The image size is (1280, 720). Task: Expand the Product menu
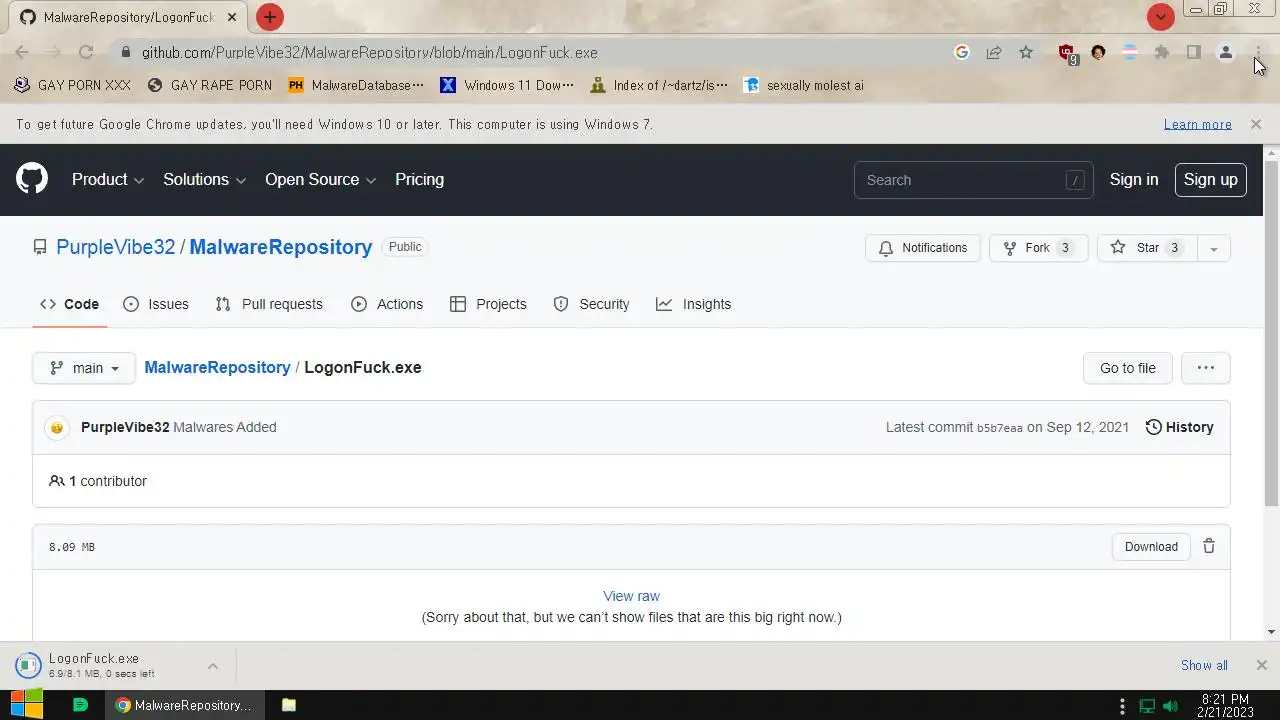(x=108, y=180)
